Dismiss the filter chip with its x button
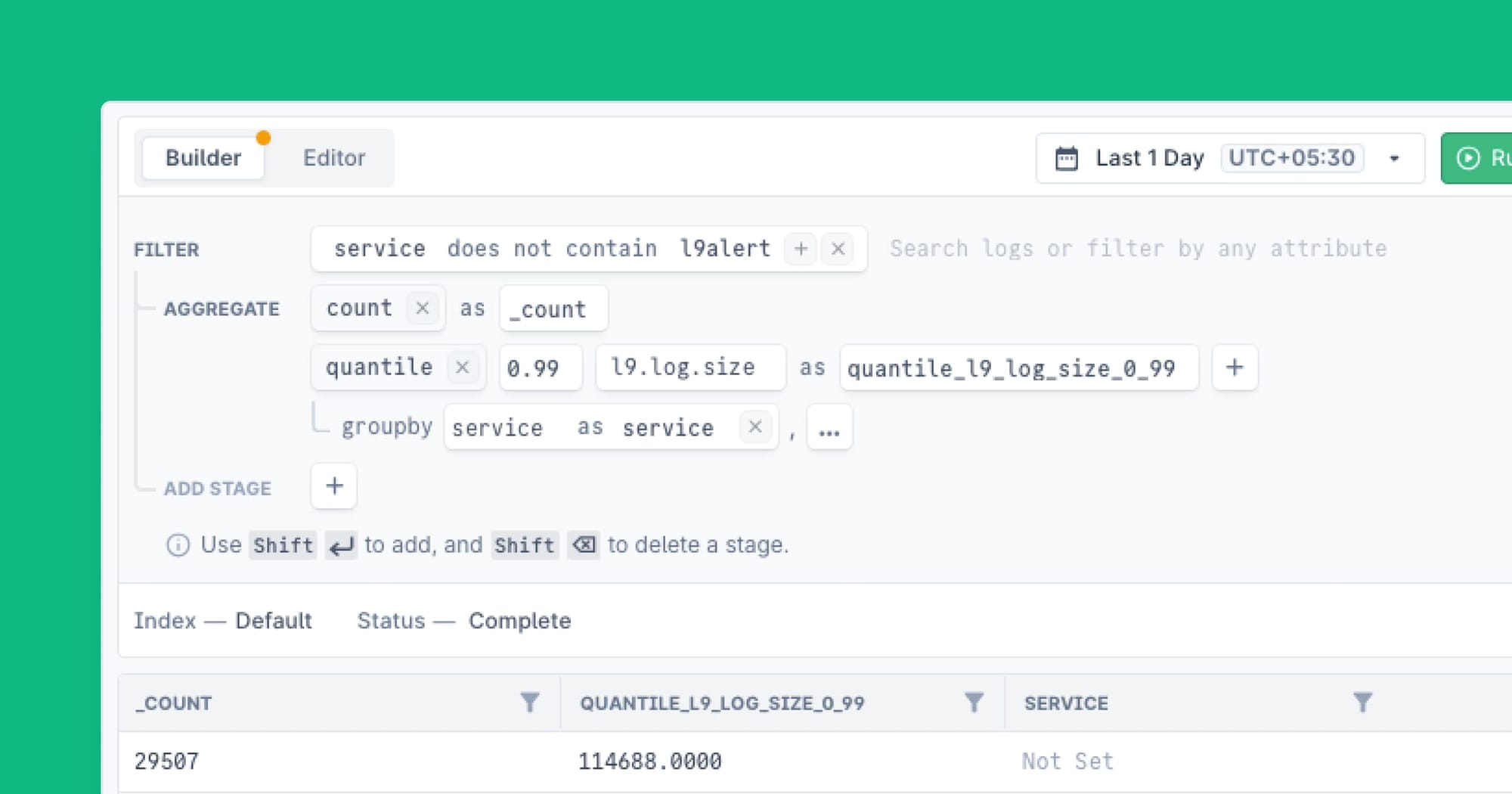 tap(838, 249)
